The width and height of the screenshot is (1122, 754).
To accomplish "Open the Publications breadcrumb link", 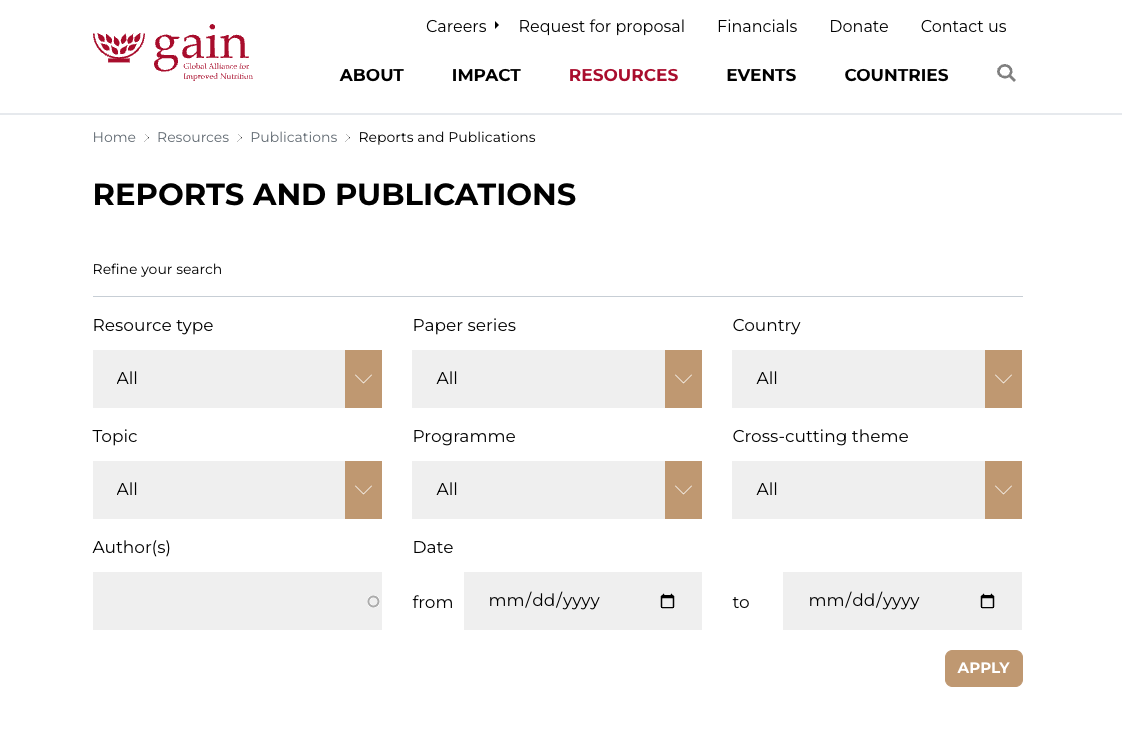I will (x=293, y=137).
